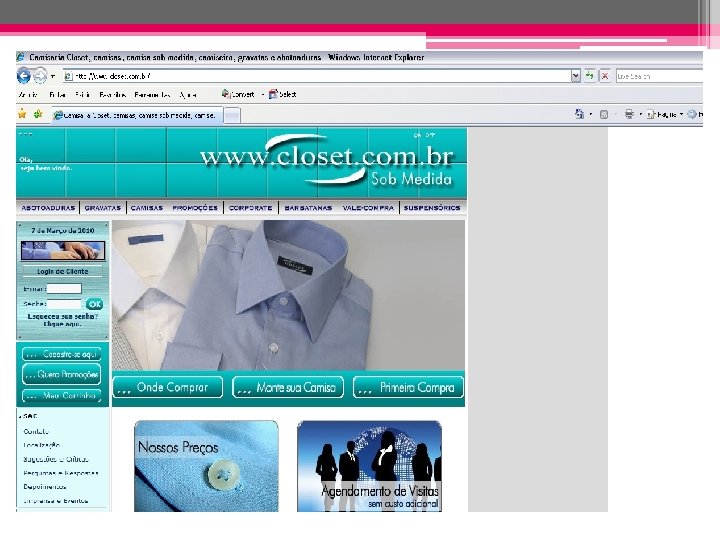Open the VALE-COMPRA navigation item
This screenshot has height=540, width=720.
(368, 208)
